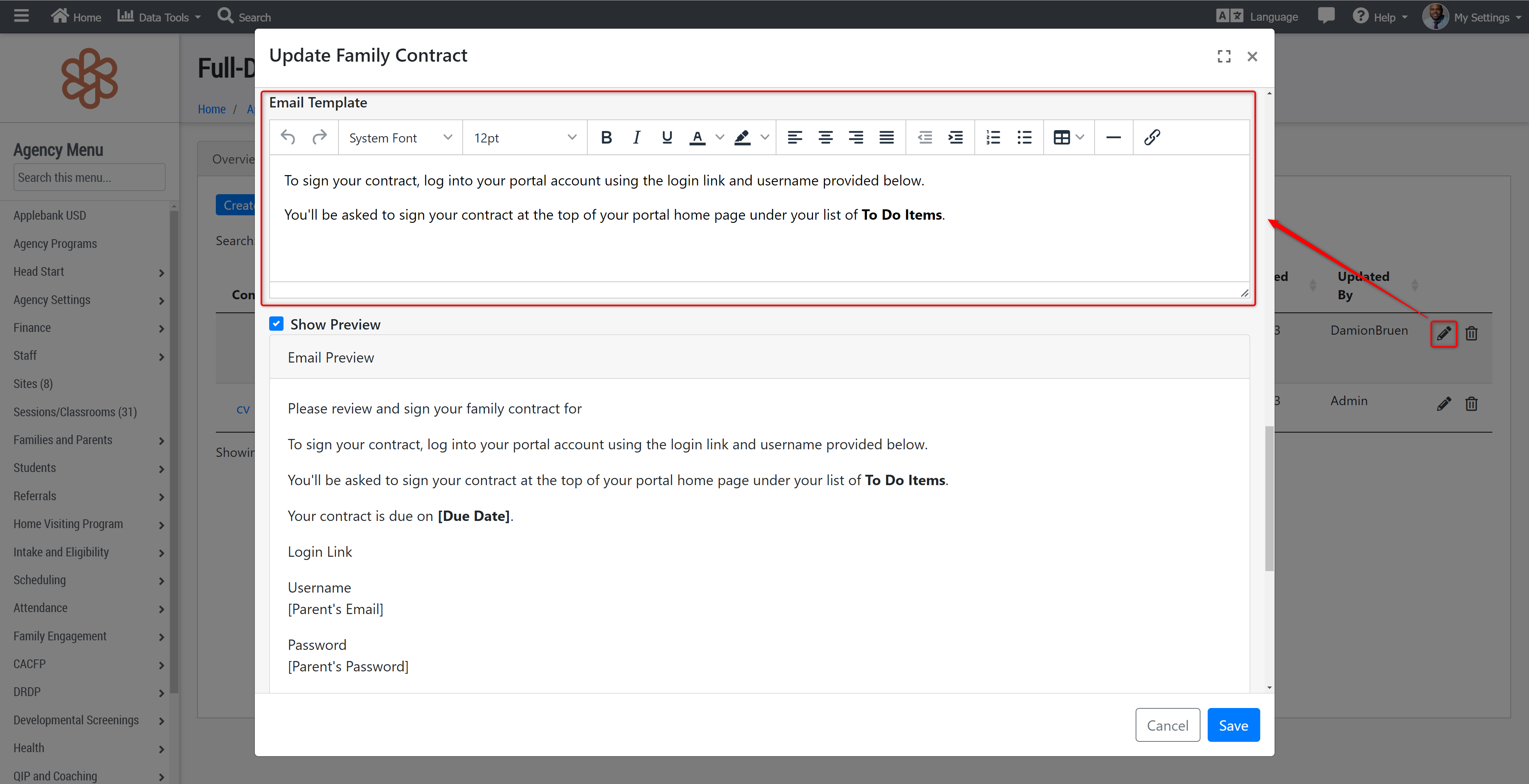Insert a numbered list in template
Image resolution: width=1529 pixels, height=784 pixels.
pos(993,138)
